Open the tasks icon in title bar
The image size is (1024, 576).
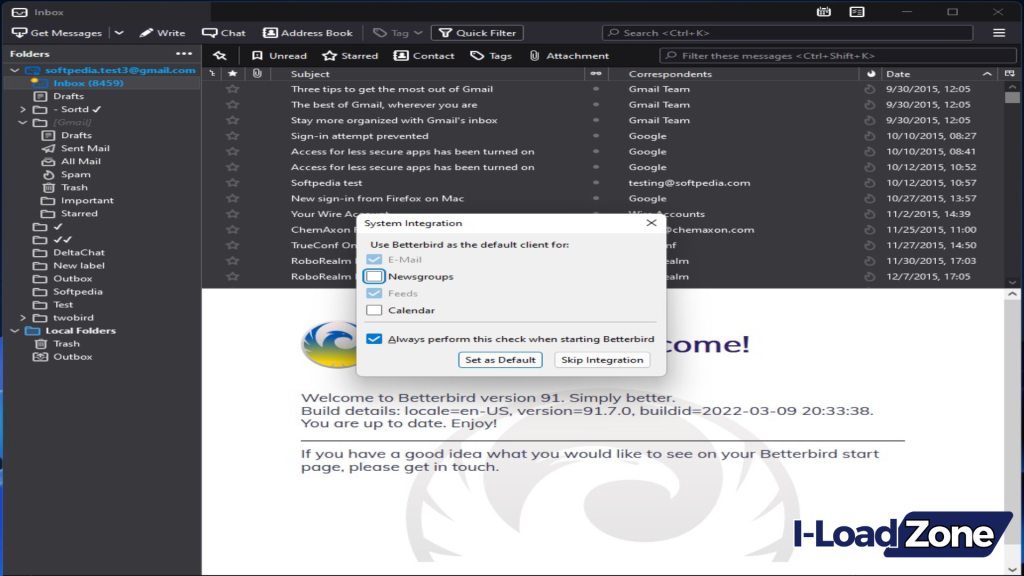coord(857,12)
